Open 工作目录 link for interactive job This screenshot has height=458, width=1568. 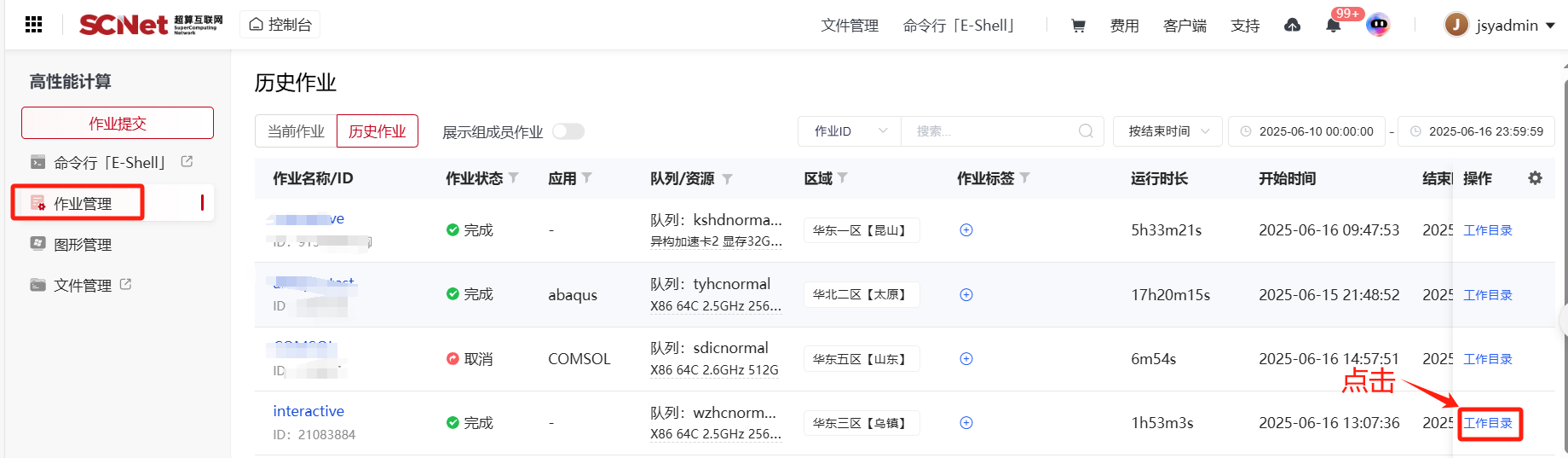point(1488,423)
